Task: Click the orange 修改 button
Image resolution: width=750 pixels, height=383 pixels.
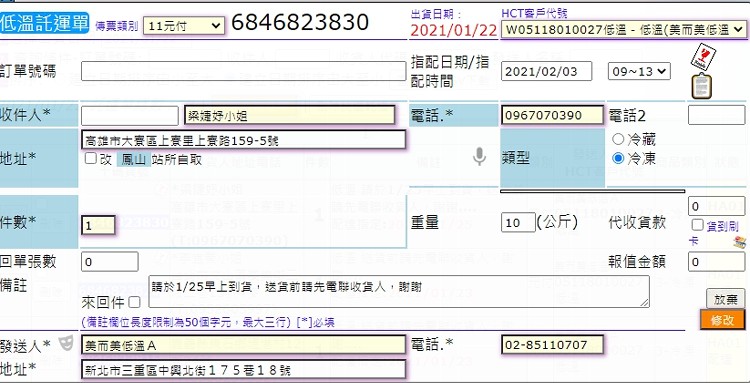Action: 722,320
